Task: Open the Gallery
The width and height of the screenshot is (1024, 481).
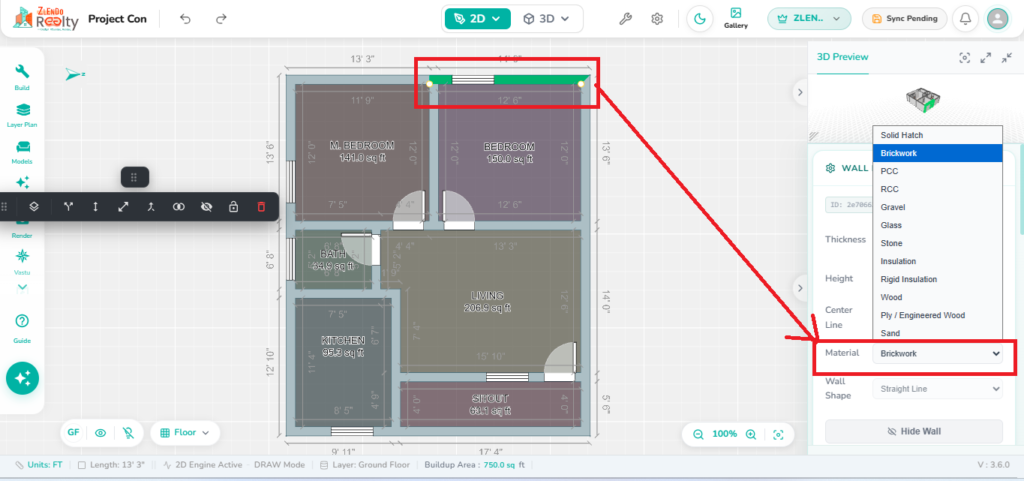Action: 735,18
